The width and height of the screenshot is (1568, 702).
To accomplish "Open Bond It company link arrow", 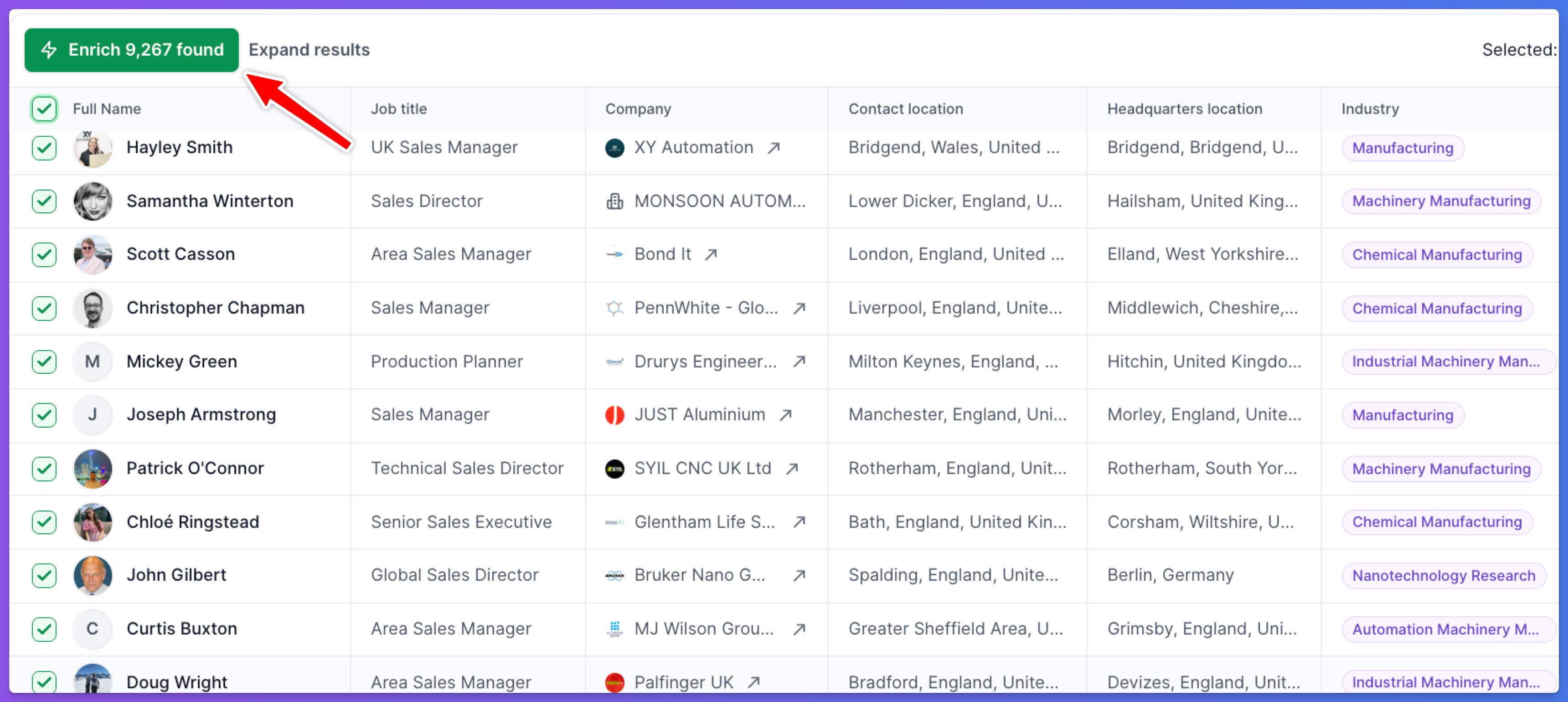I will coord(711,254).
